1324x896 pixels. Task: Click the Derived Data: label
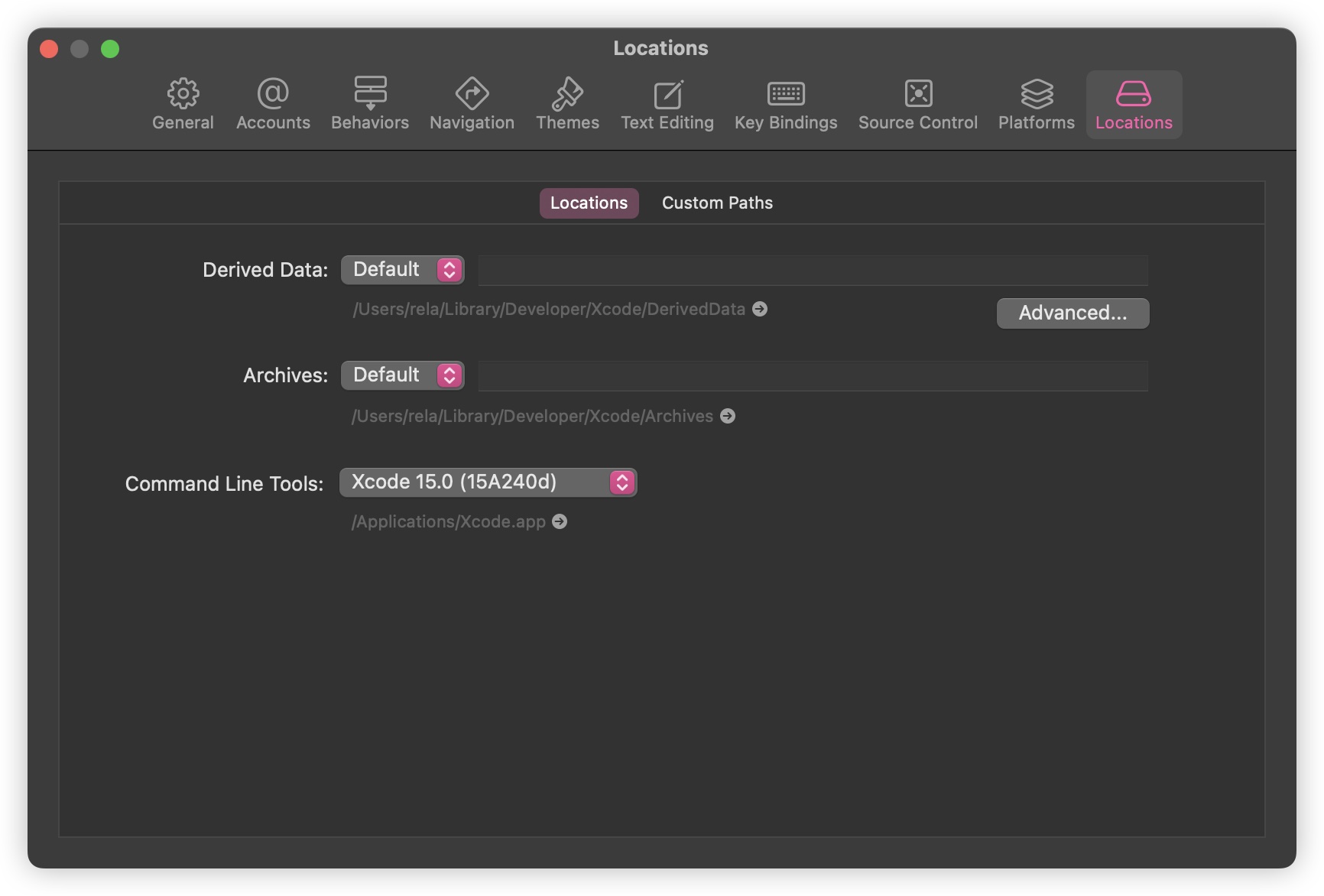[x=265, y=270]
